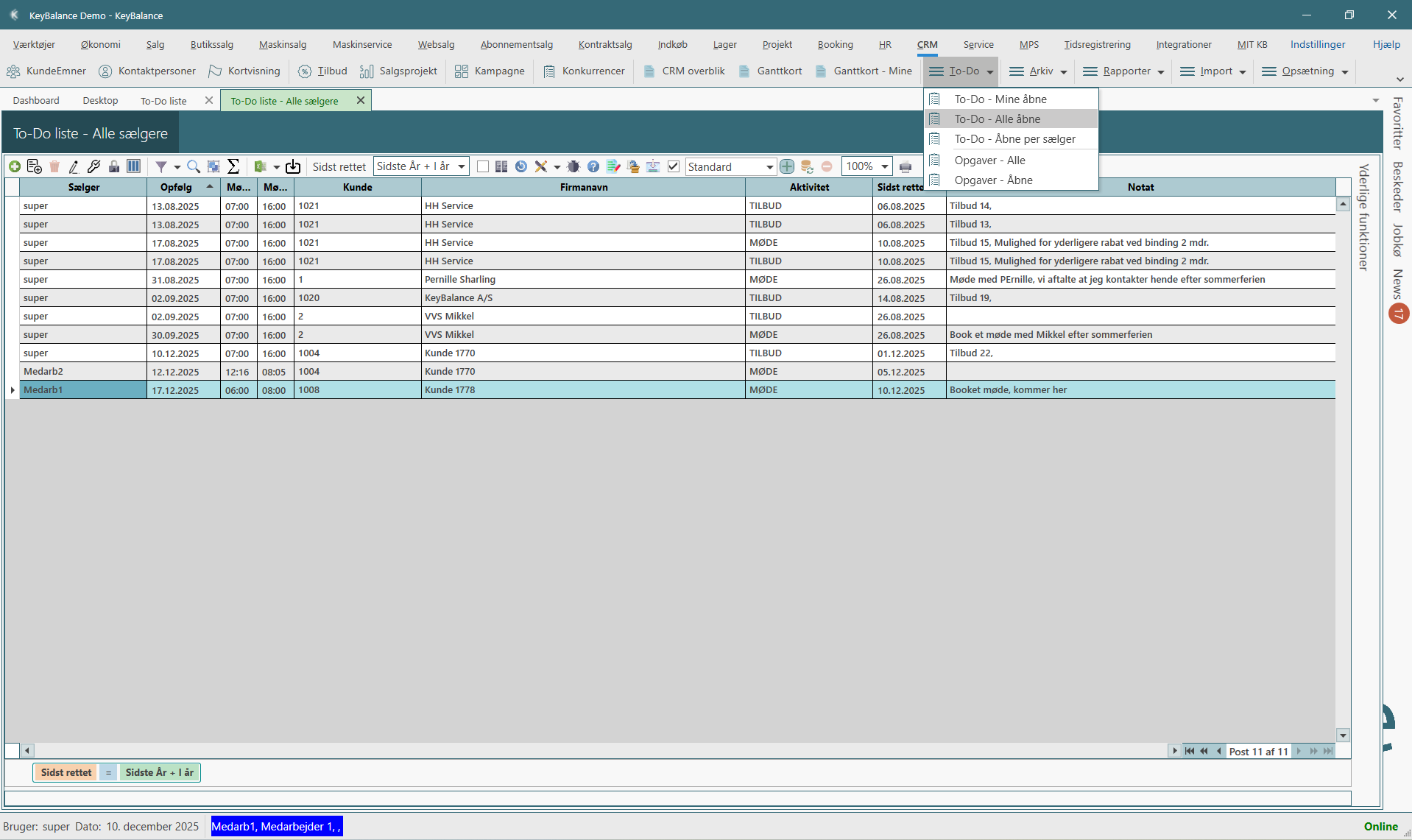Click the green add new record icon
Screen dimensions: 1412x840
pyautogui.click(x=14, y=166)
